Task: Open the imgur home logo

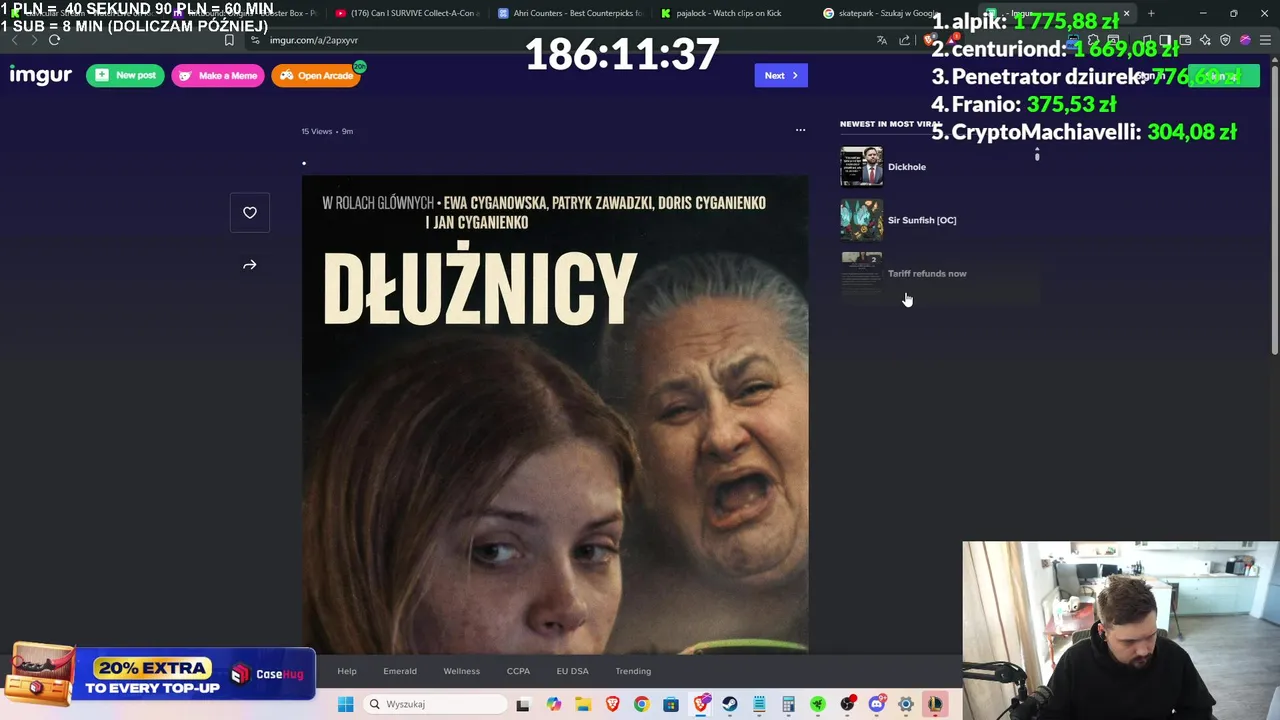Action: tap(41, 76)
